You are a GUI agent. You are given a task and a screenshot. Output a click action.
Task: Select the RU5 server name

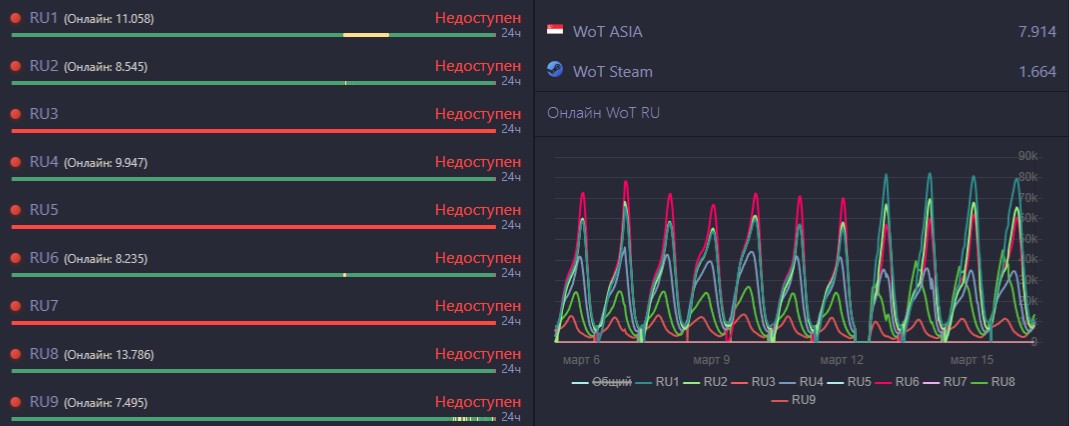[44, 210]
